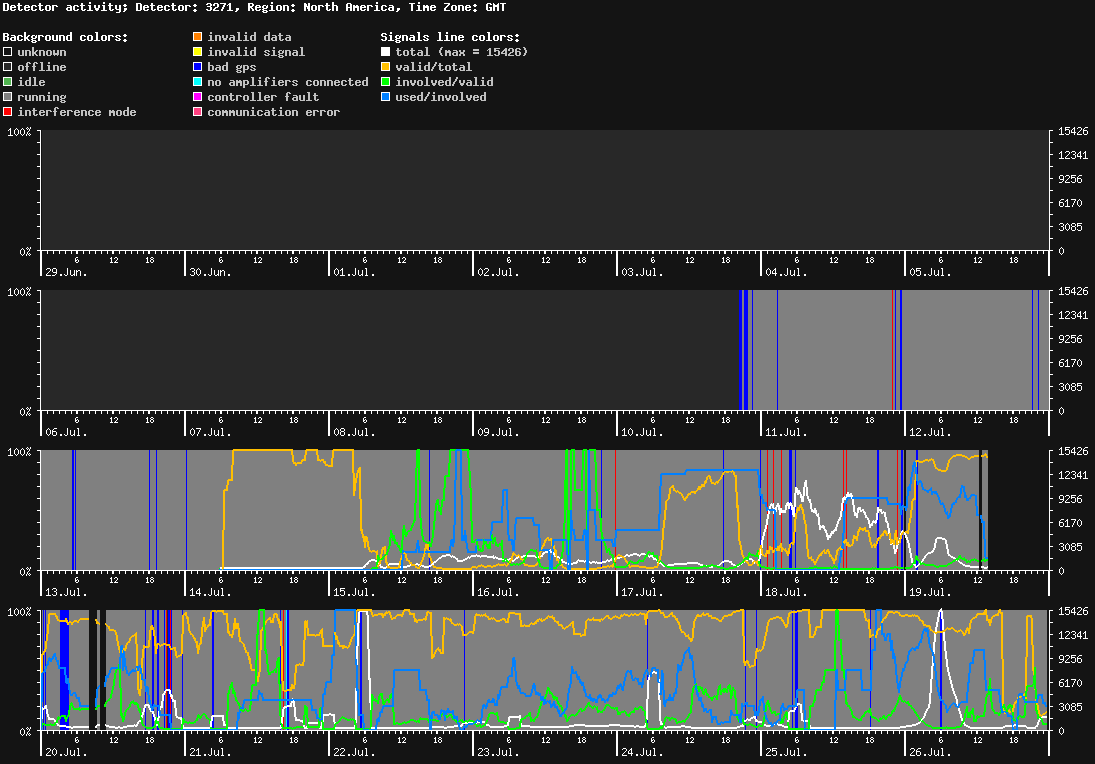The height and width of the screenshot is (764, 1095).
Task: Click the '20.Jul.' date label
Action: [x=66, y=752]
